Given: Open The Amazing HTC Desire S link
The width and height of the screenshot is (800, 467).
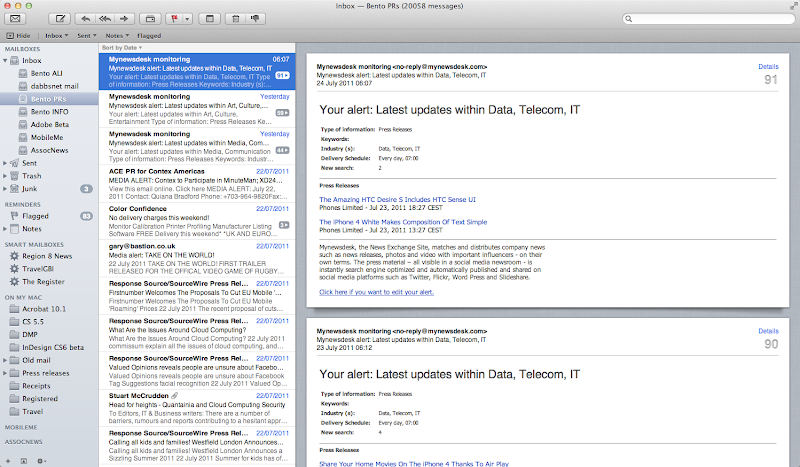Looking at the screenshot, I should click(397, 200).
